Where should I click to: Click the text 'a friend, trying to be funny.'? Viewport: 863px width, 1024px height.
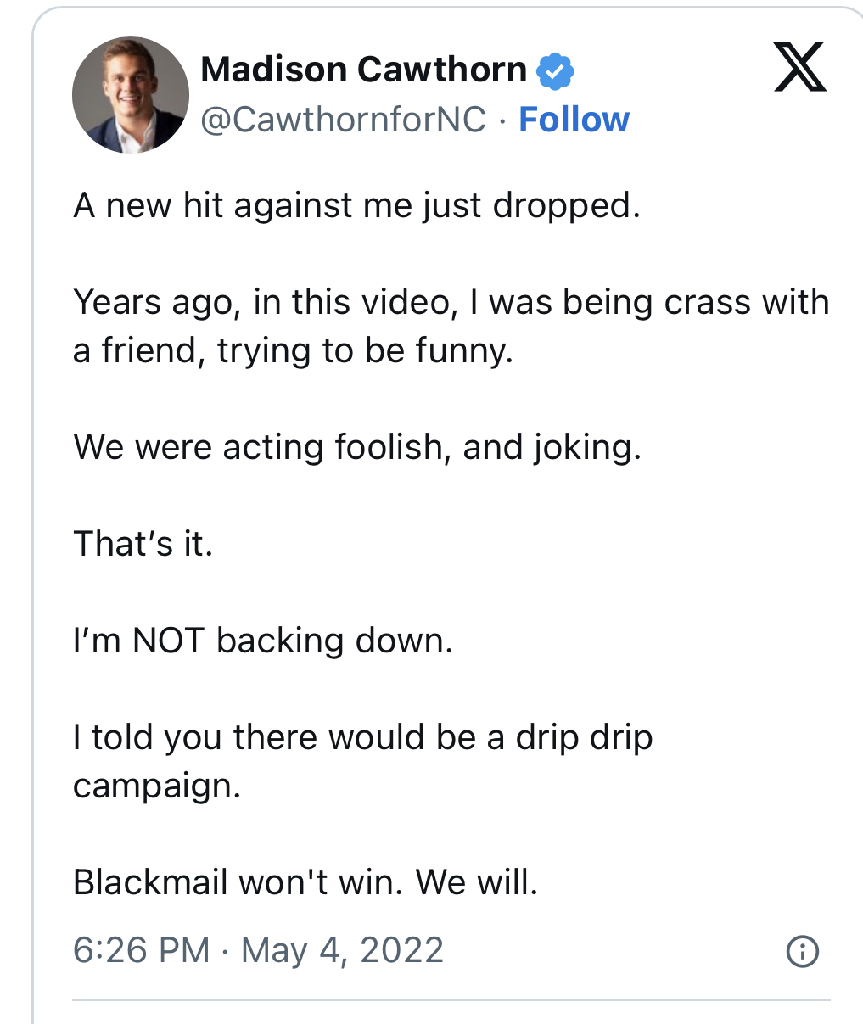click(x=293, y=351)
